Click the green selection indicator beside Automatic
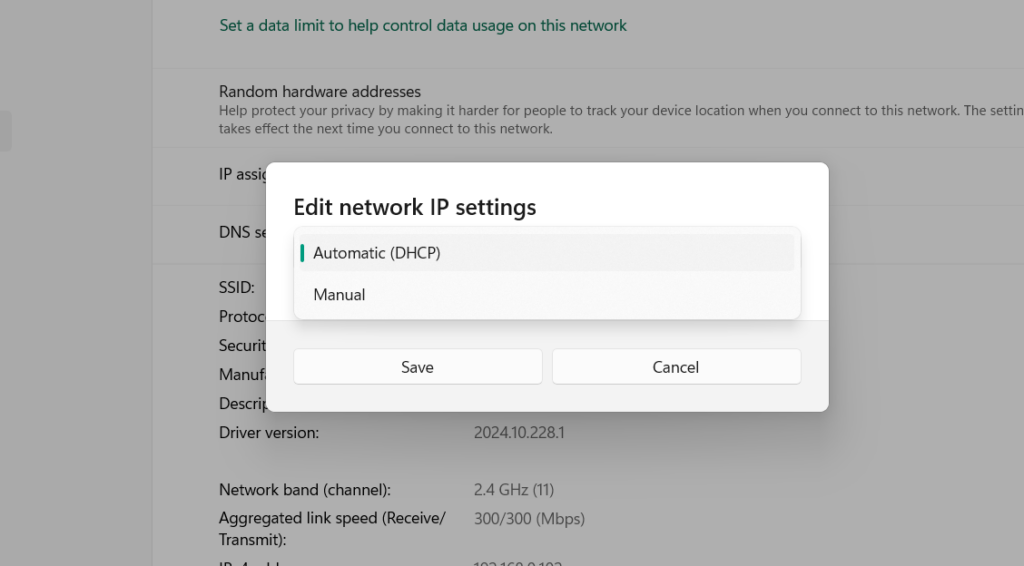Viewport: 1024px width, 566px height. [x=302, y=253]
